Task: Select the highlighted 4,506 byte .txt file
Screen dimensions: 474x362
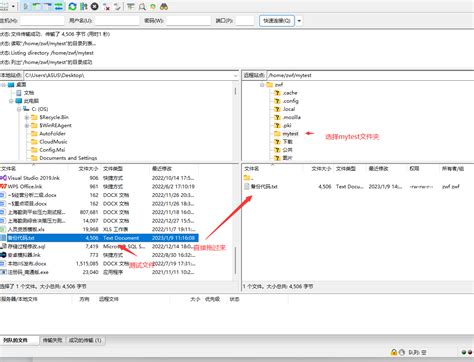Action: tap(99, 238)
